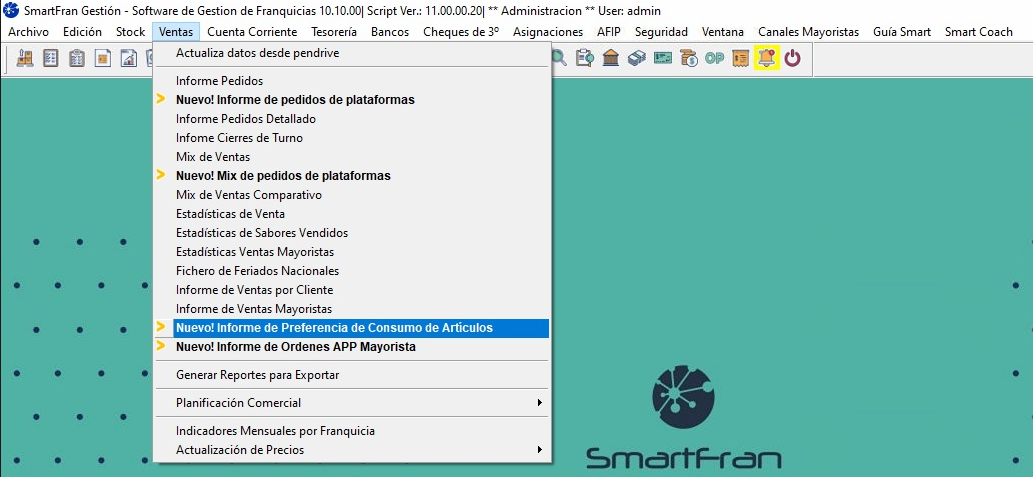Click the red power exit icon
Image resolution: width=1033 pixels, height=477 pixels.
coord(793,58)
